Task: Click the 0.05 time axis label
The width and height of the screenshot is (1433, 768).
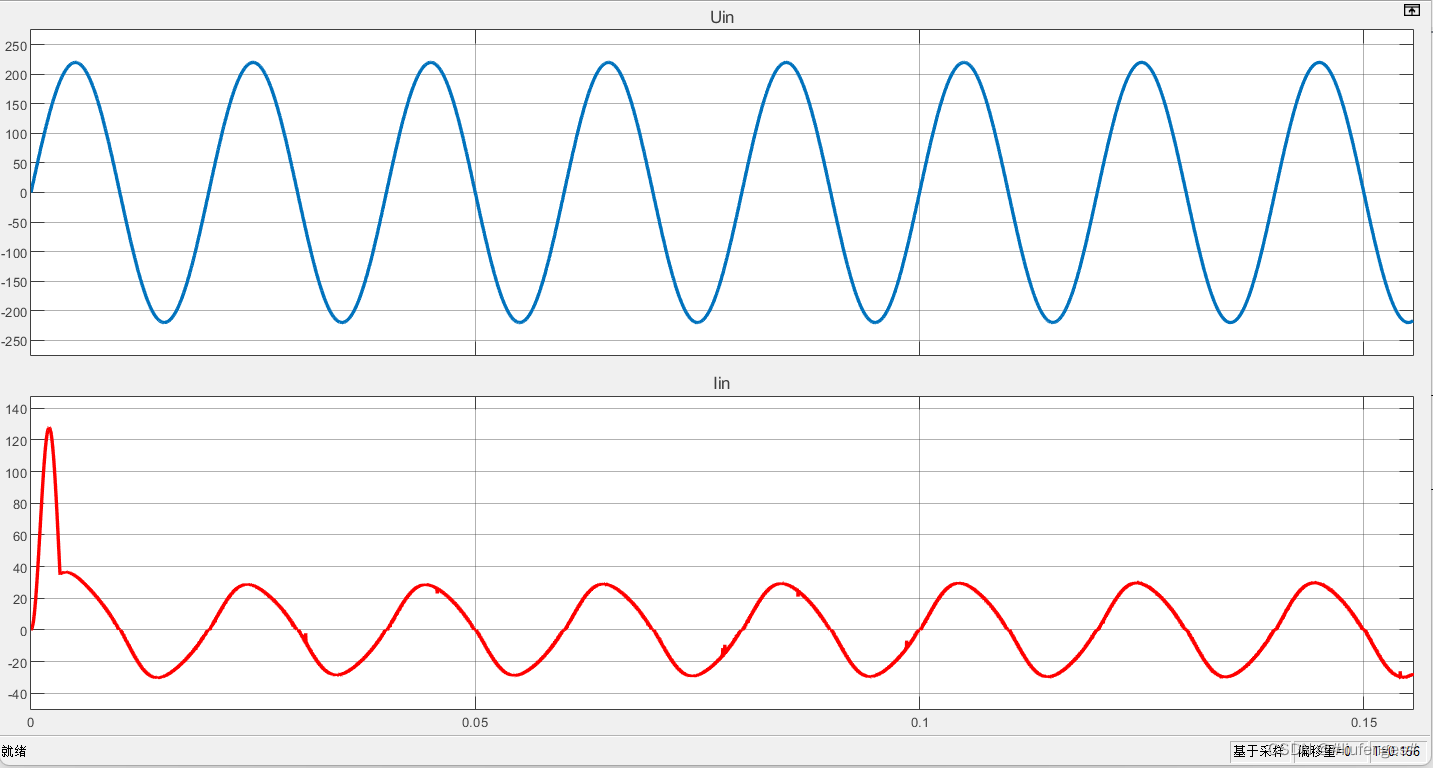Action: coord(475,722)
